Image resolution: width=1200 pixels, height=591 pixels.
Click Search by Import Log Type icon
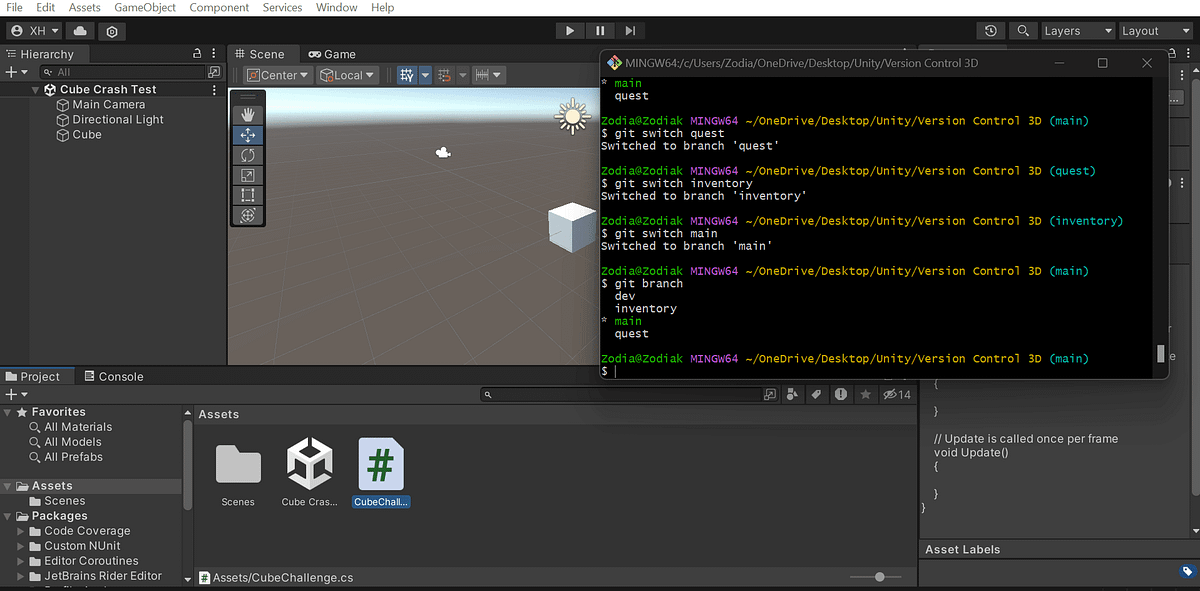point(841,395)
